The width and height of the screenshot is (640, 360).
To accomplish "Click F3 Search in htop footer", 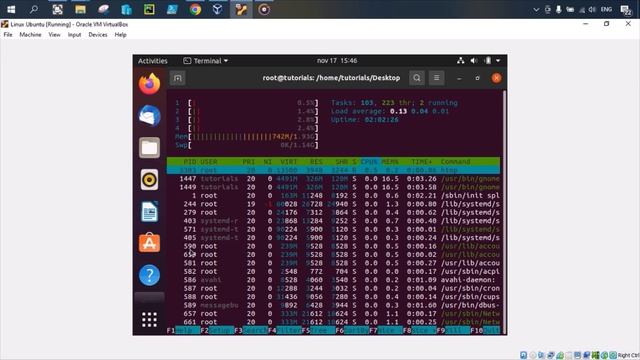I will click(x=251, y=330).
